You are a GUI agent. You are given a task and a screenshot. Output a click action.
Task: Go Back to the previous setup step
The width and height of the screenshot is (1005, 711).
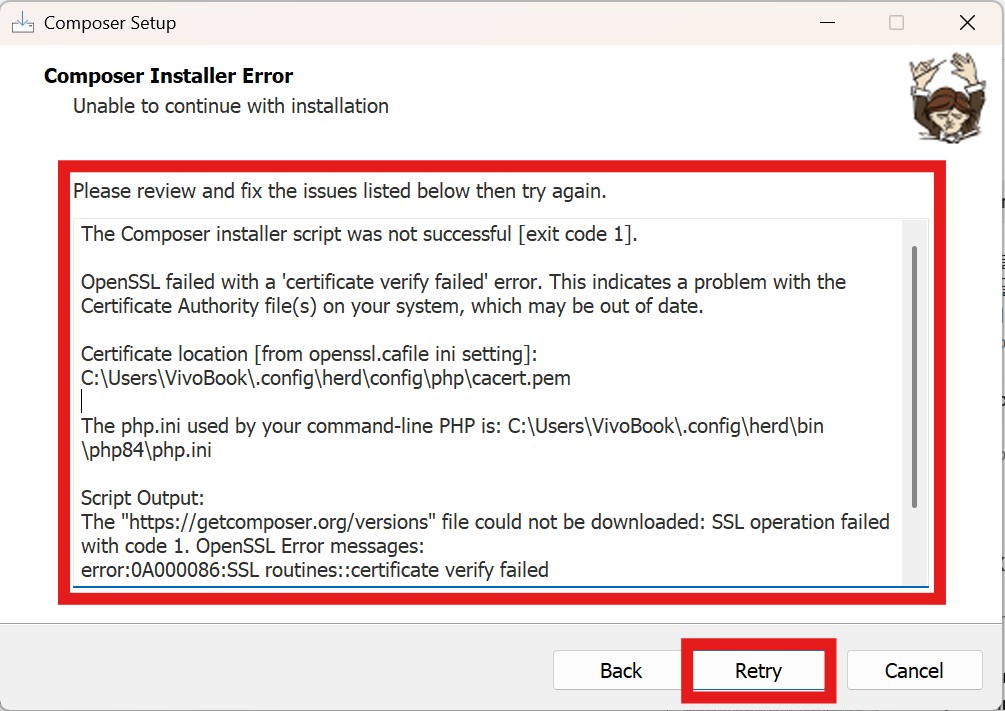tap(620, 670)
